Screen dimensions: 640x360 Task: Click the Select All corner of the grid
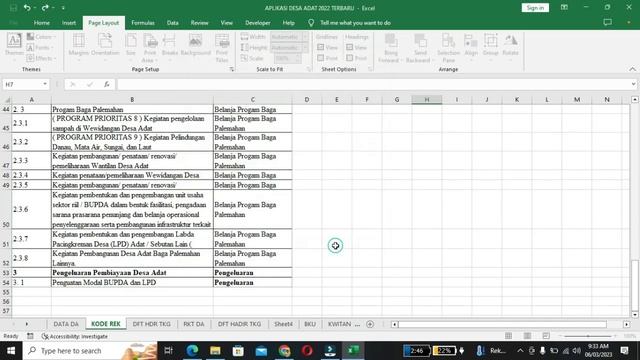[x=6, y=100]
